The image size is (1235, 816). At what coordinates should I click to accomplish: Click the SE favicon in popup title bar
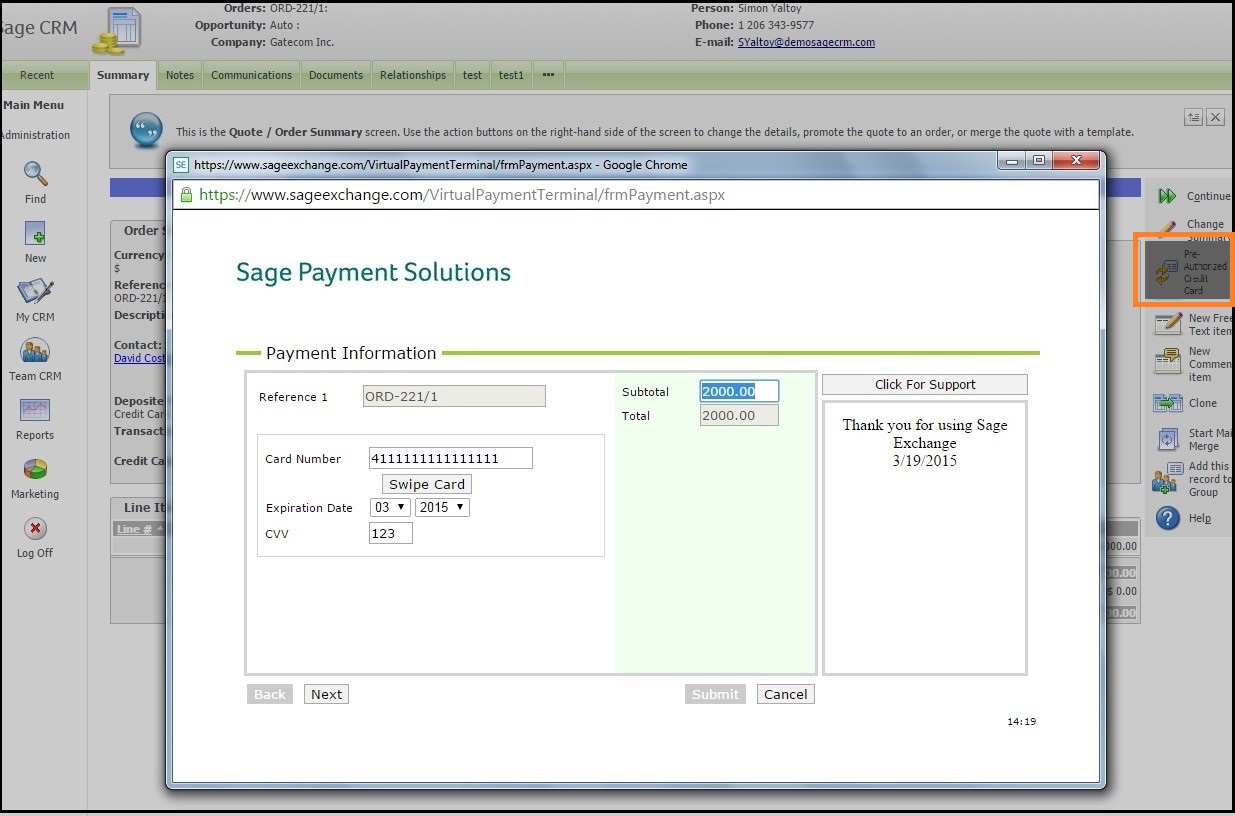181,165
